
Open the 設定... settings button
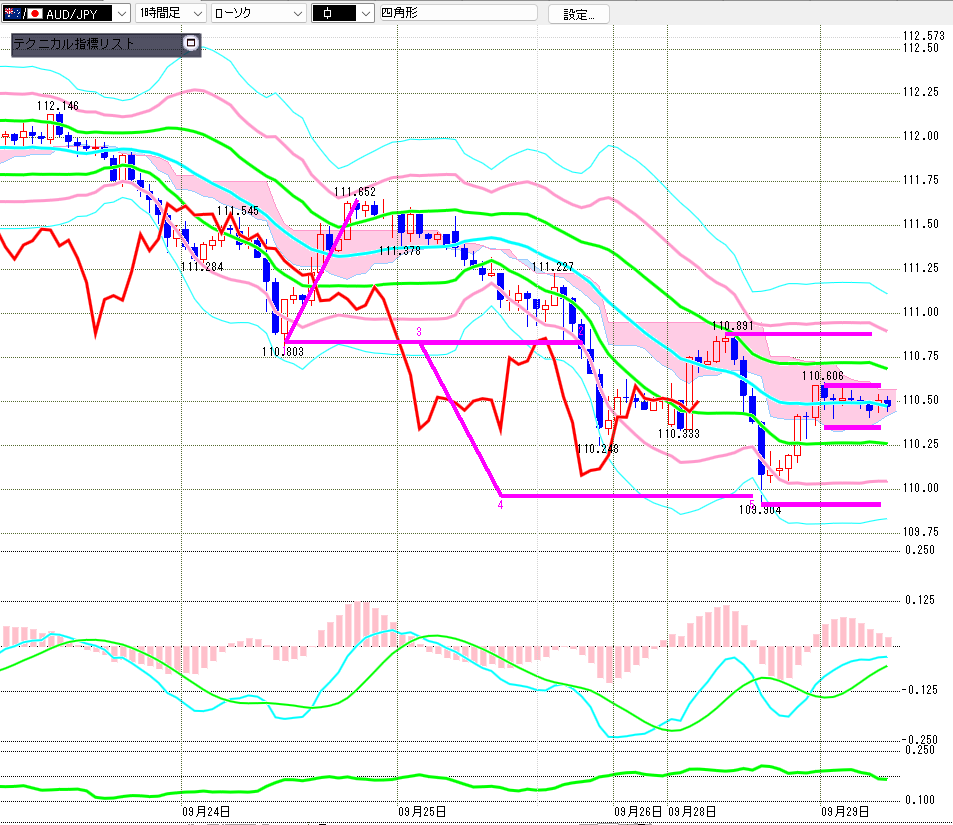coord(579,14)
